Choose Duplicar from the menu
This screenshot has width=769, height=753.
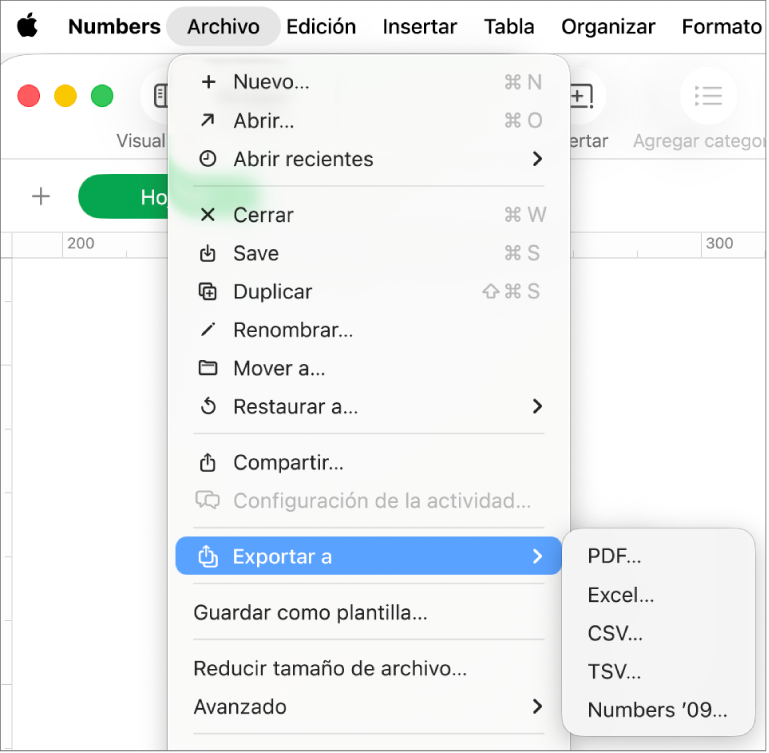tap(369, 291)
